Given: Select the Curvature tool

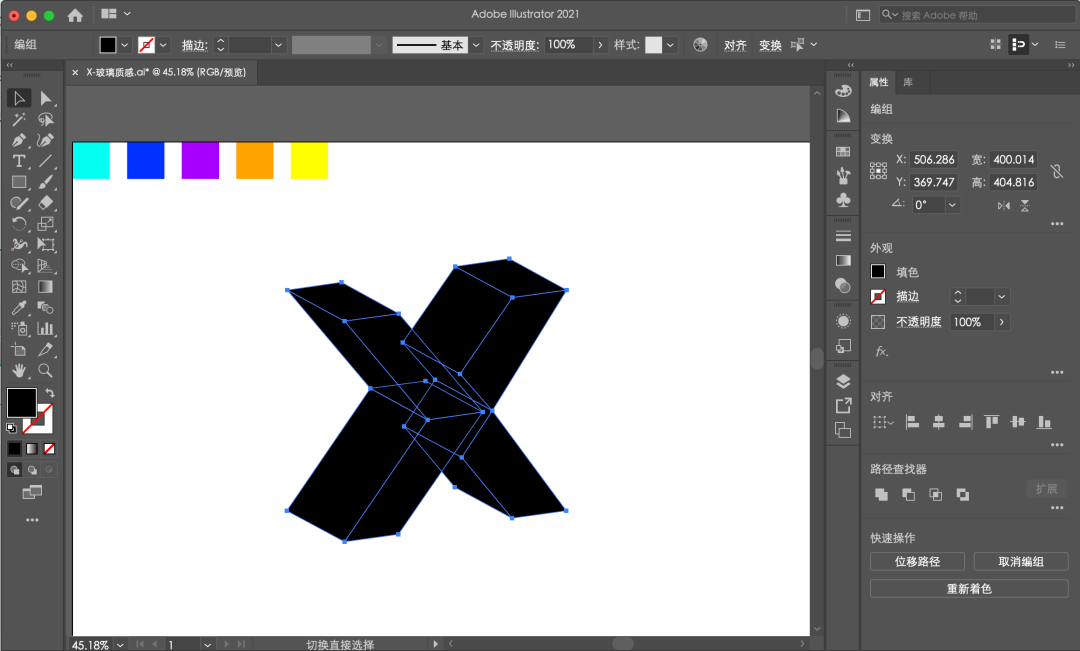Looking at the screenshot, I should coord(45,141).
